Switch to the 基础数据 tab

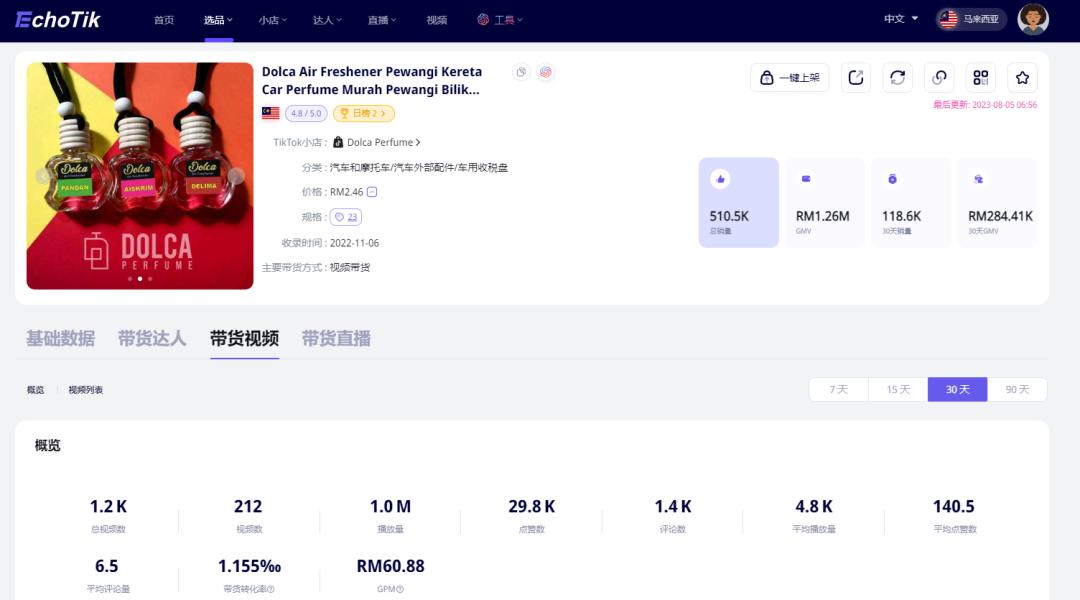tap(61, 338)
